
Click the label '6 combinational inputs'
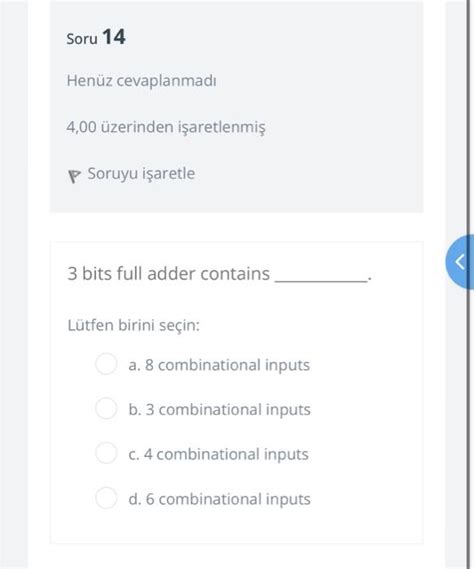tap(228, 499)
